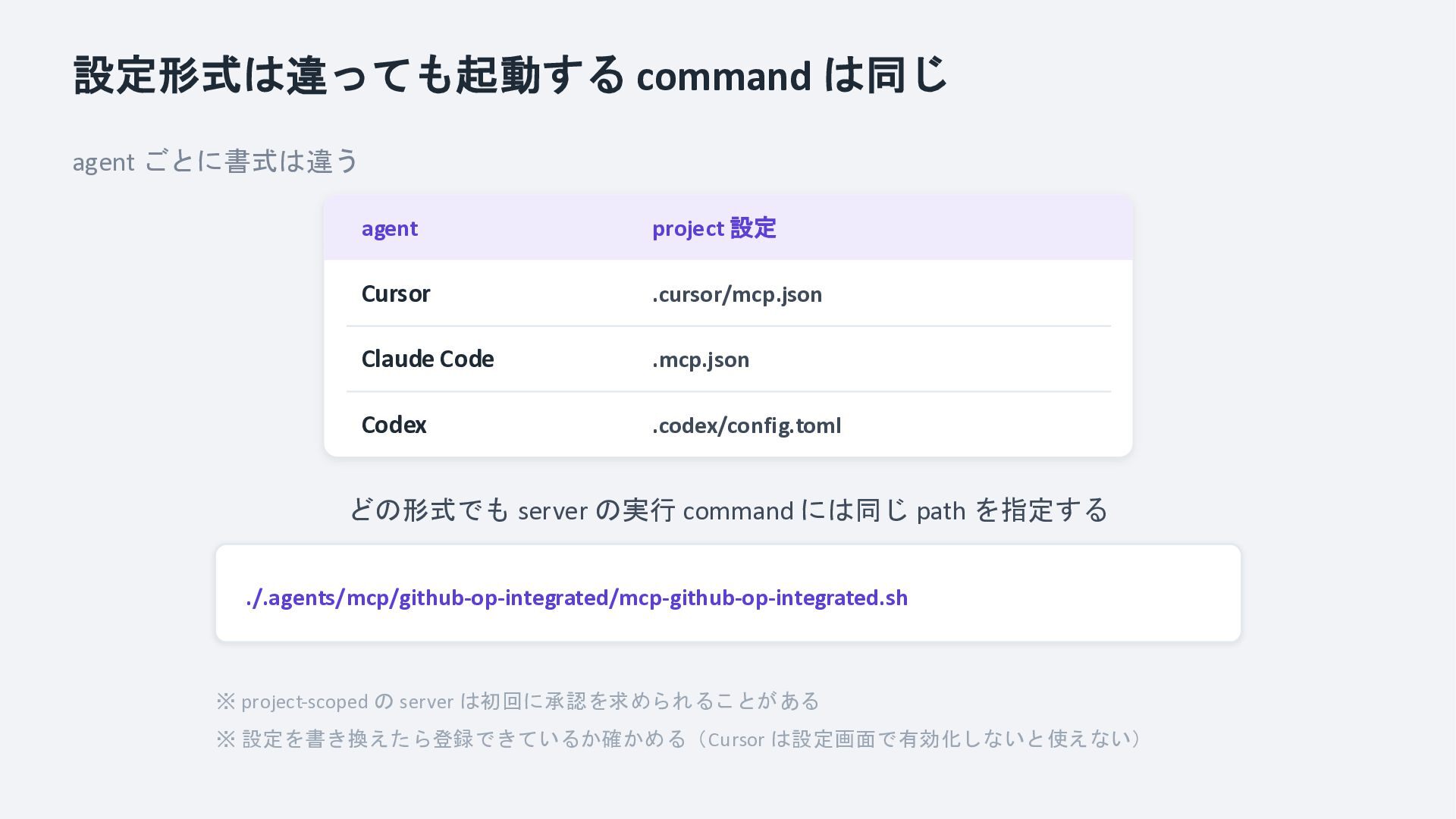
Task: Click the word 'path' in the middle sentence
Action: coord(940,511)
